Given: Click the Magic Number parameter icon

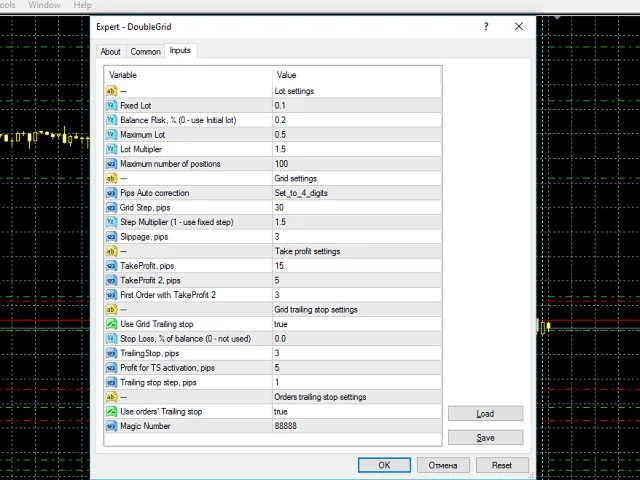Looking at the screenshot, I should click(x=111, y=426).
